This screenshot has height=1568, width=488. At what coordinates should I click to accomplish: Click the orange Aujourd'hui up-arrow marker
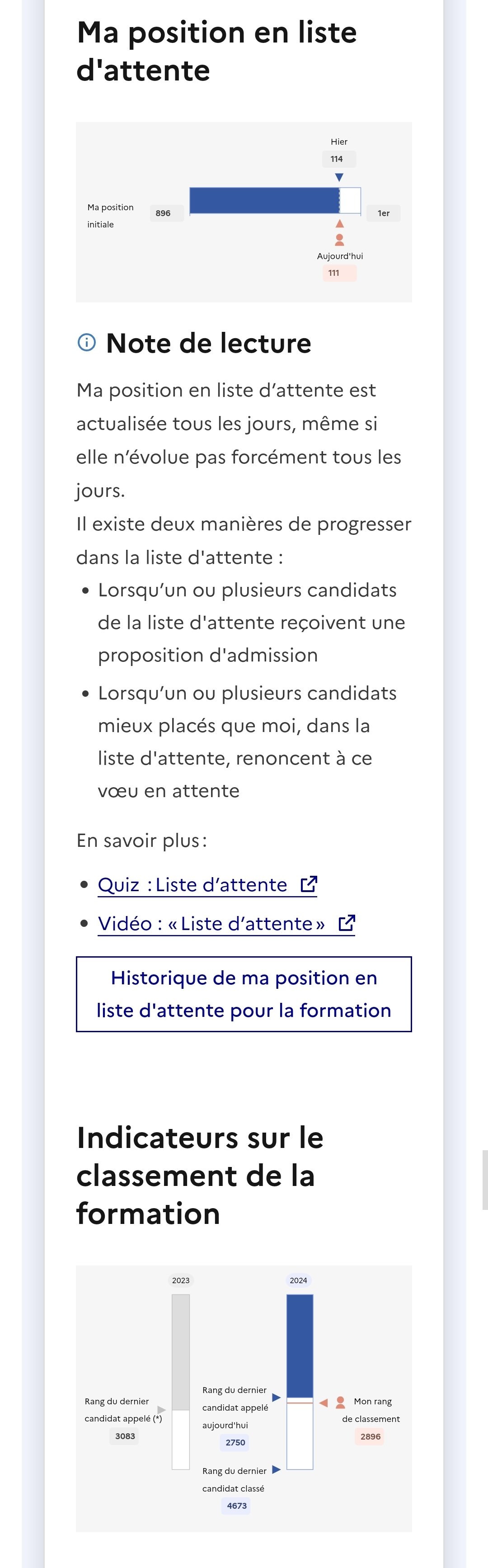339,223
